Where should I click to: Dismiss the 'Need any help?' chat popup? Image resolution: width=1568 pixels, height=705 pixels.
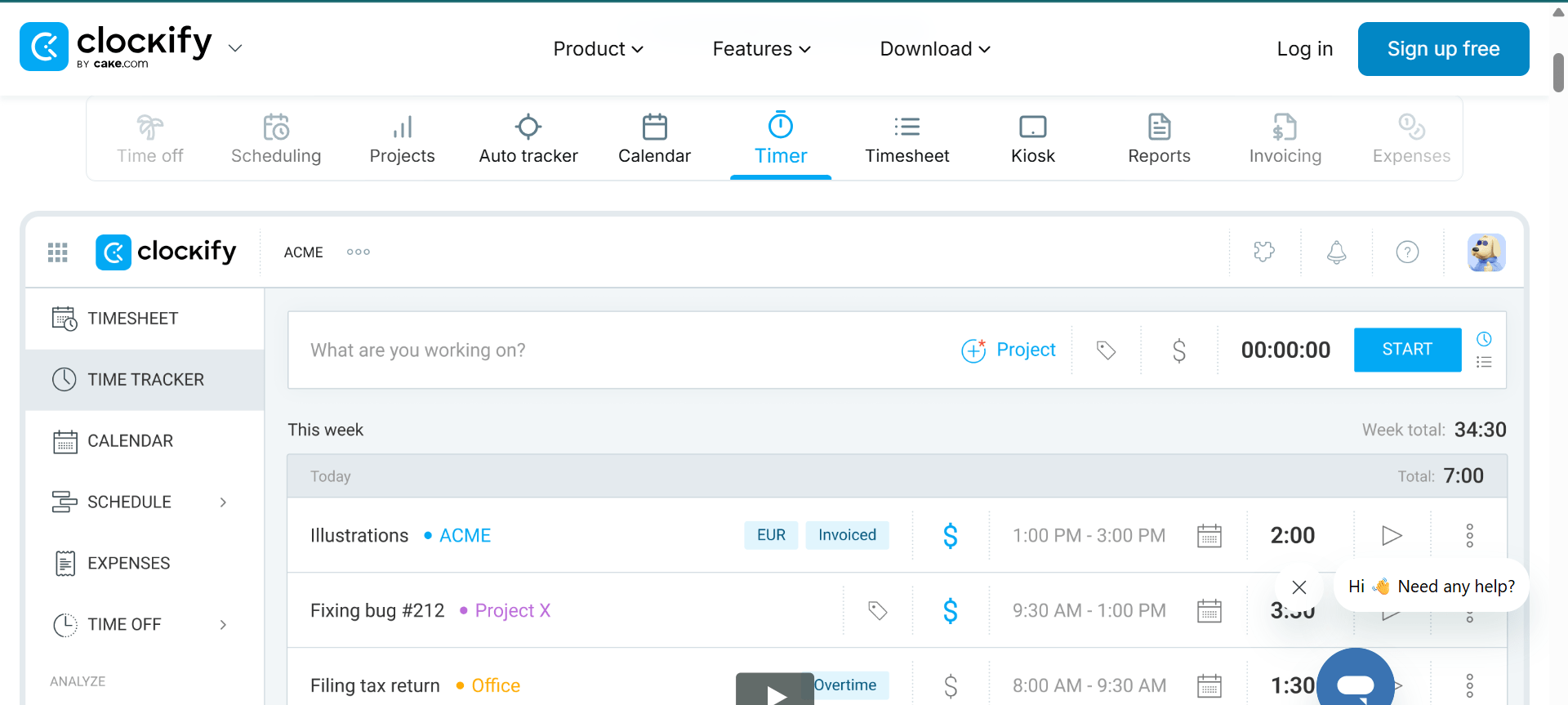pyautogui.click(x=1299, y=587)
